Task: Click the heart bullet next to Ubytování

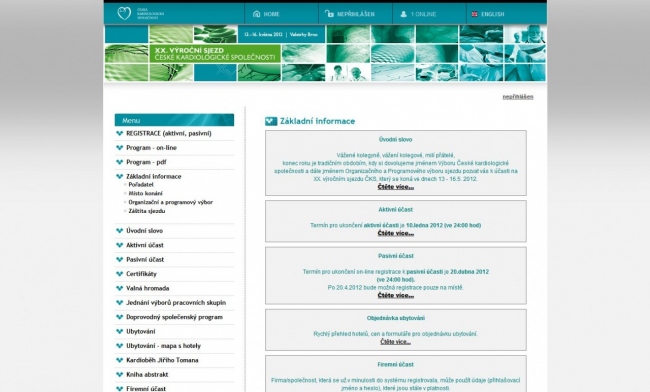Action: point(120,331)
